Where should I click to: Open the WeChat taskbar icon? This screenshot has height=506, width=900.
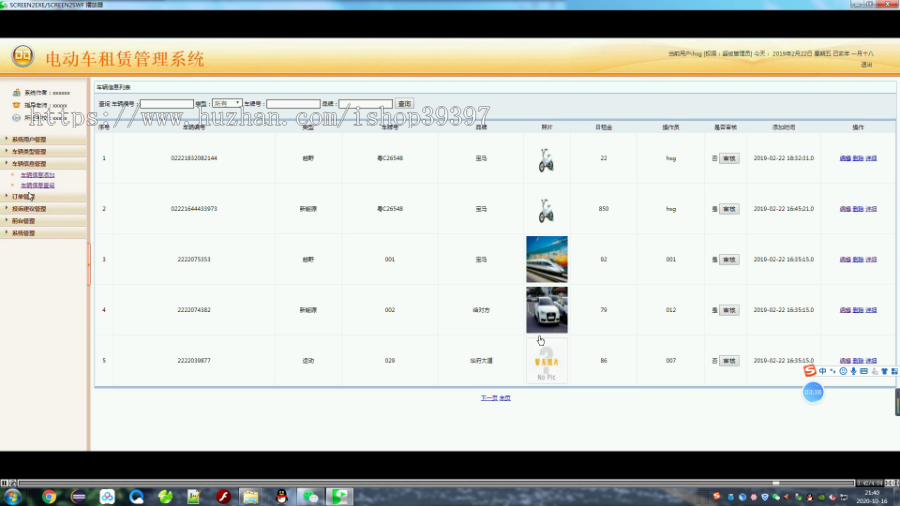click(x=310, y=497)
